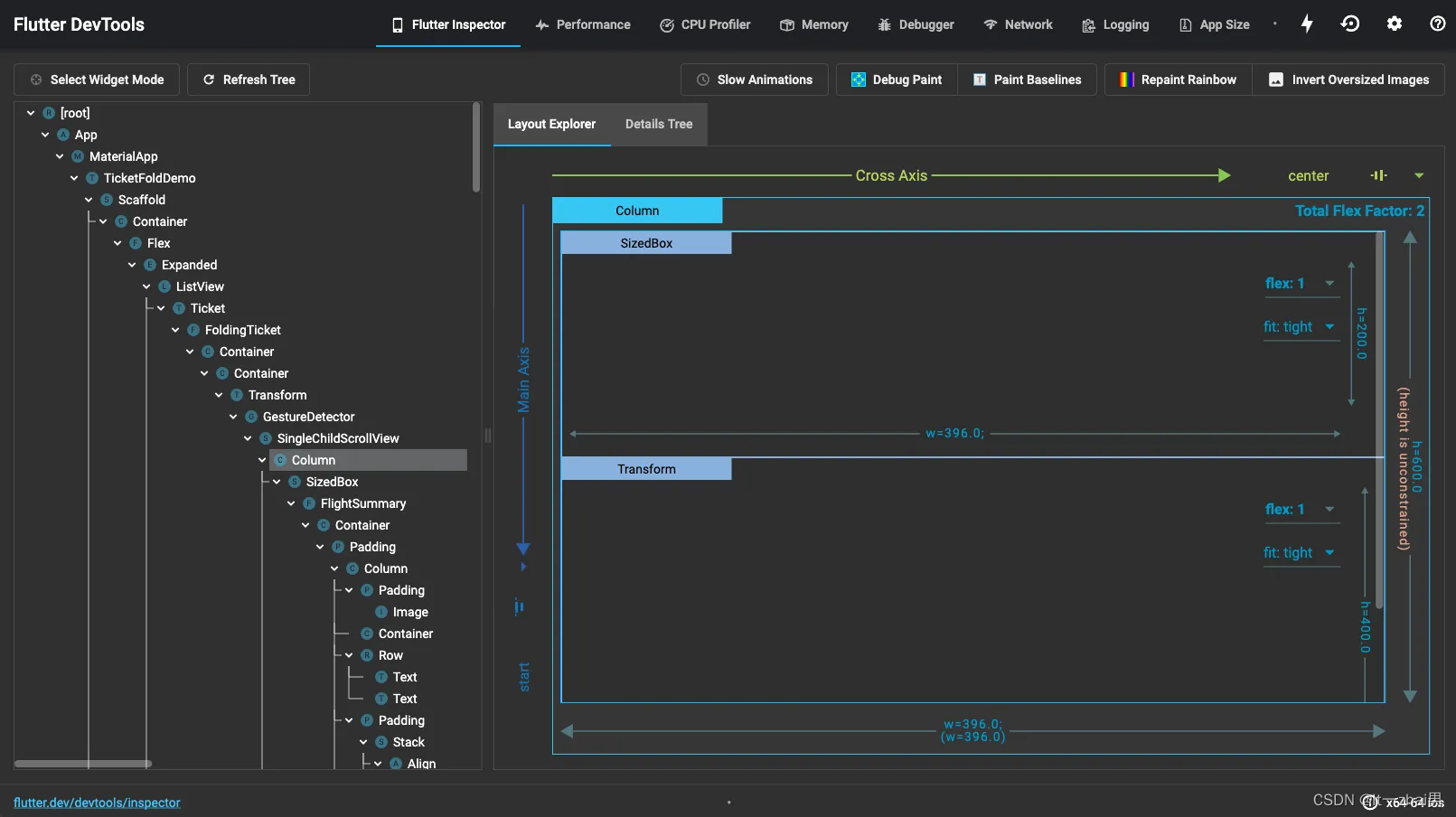
Task: Click the hot reload lightning bolt icon
Action: [x=1307, y=23]
